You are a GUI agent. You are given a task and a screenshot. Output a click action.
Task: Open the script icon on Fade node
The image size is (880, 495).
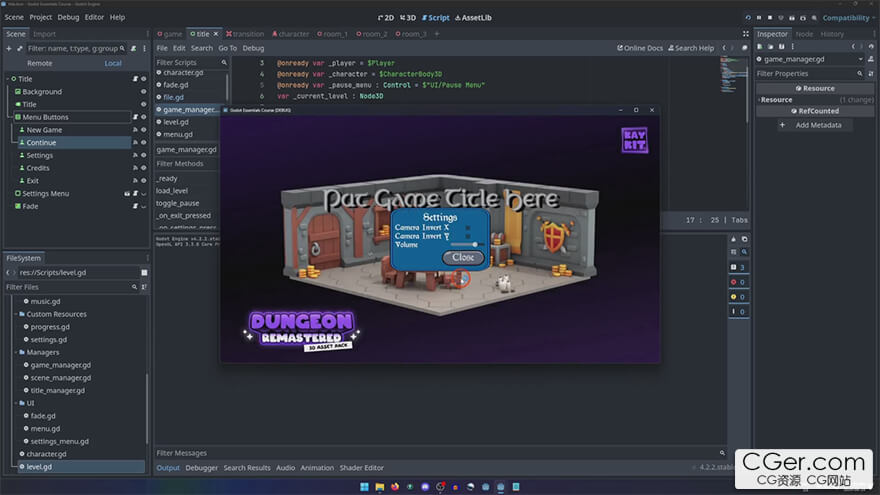[x=135, y=207]
